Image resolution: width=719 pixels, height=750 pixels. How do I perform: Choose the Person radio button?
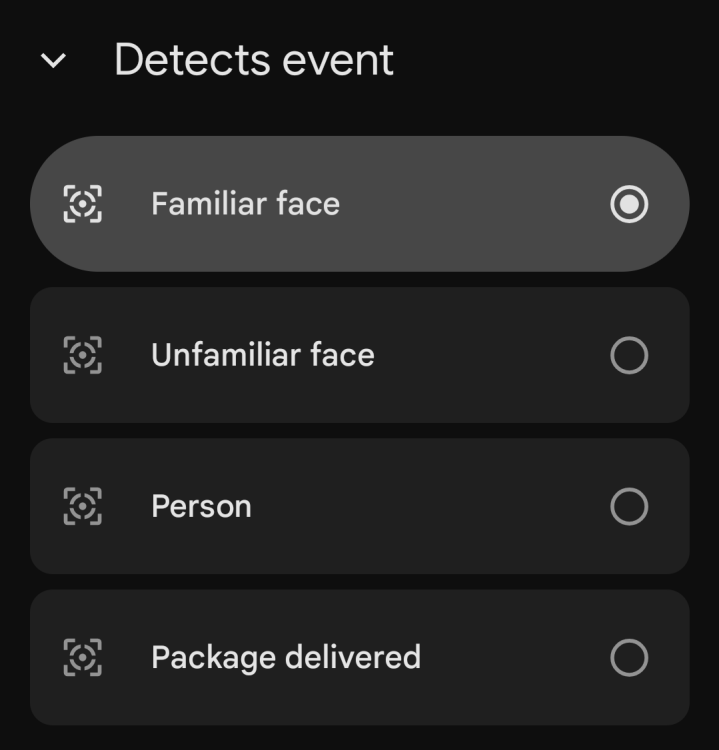coord(629,506)
